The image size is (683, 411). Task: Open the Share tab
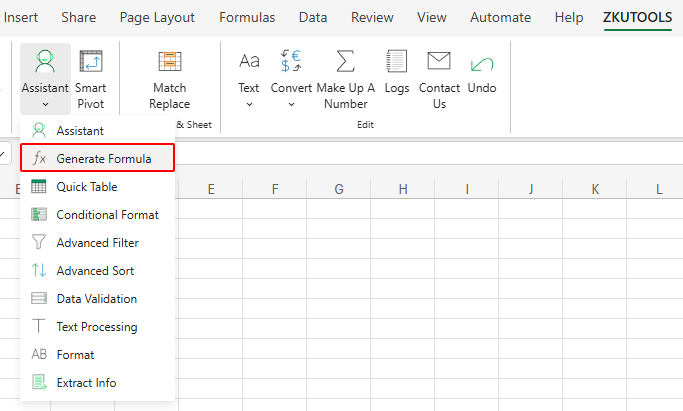coord(78,17)
